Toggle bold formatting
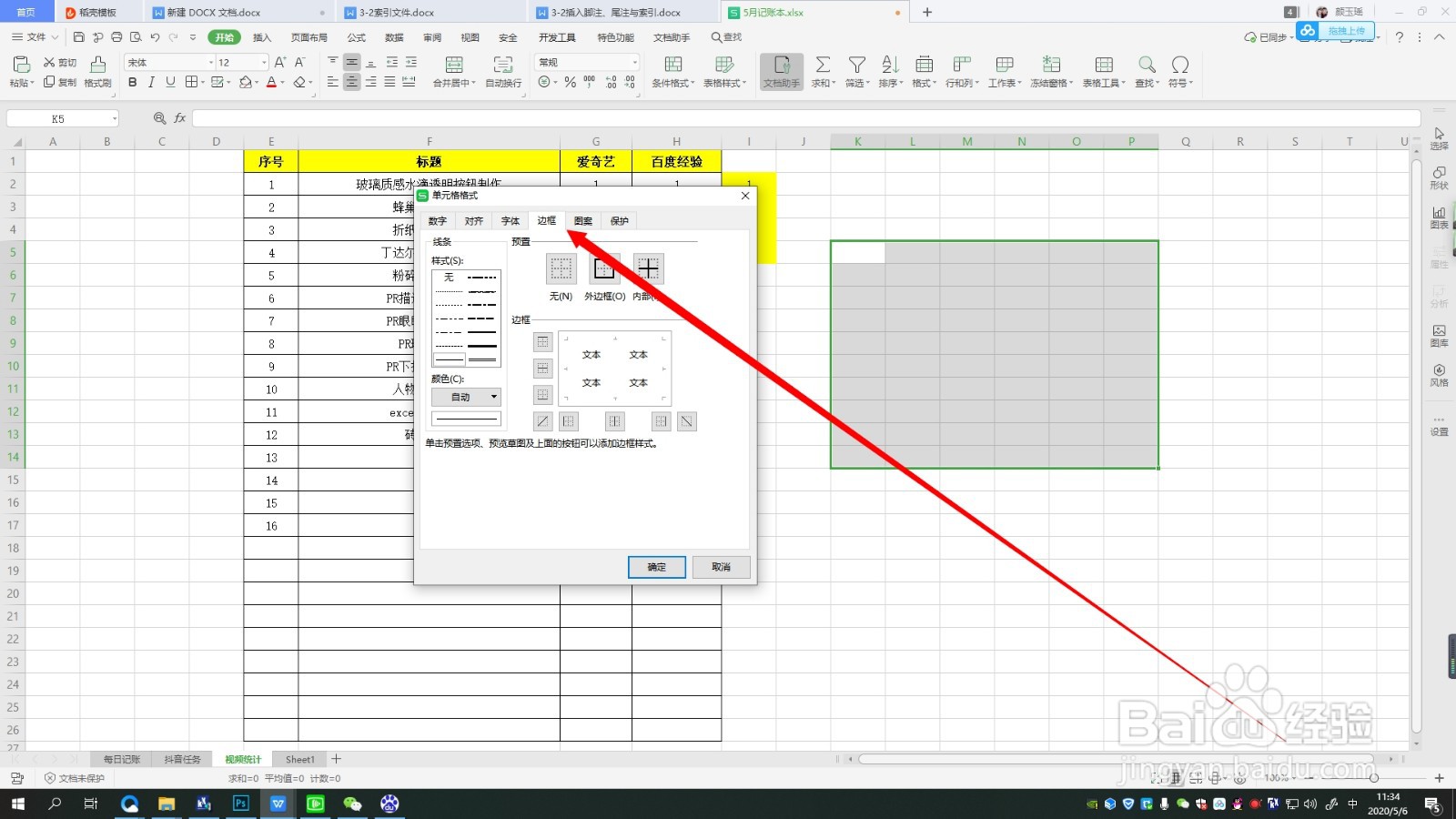 tap(133, 83)
